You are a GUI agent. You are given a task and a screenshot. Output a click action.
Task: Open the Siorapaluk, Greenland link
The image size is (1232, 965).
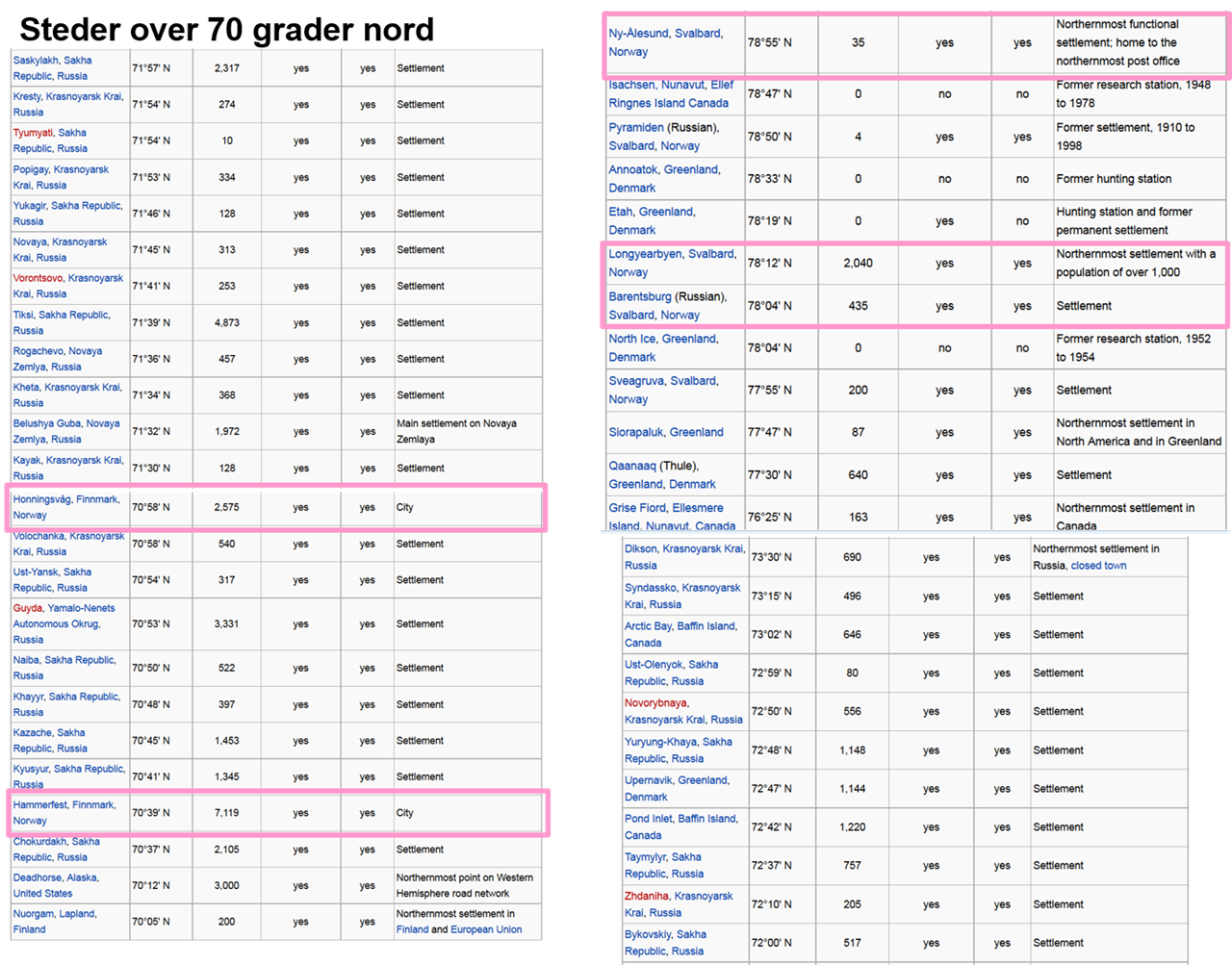(665, 432)
